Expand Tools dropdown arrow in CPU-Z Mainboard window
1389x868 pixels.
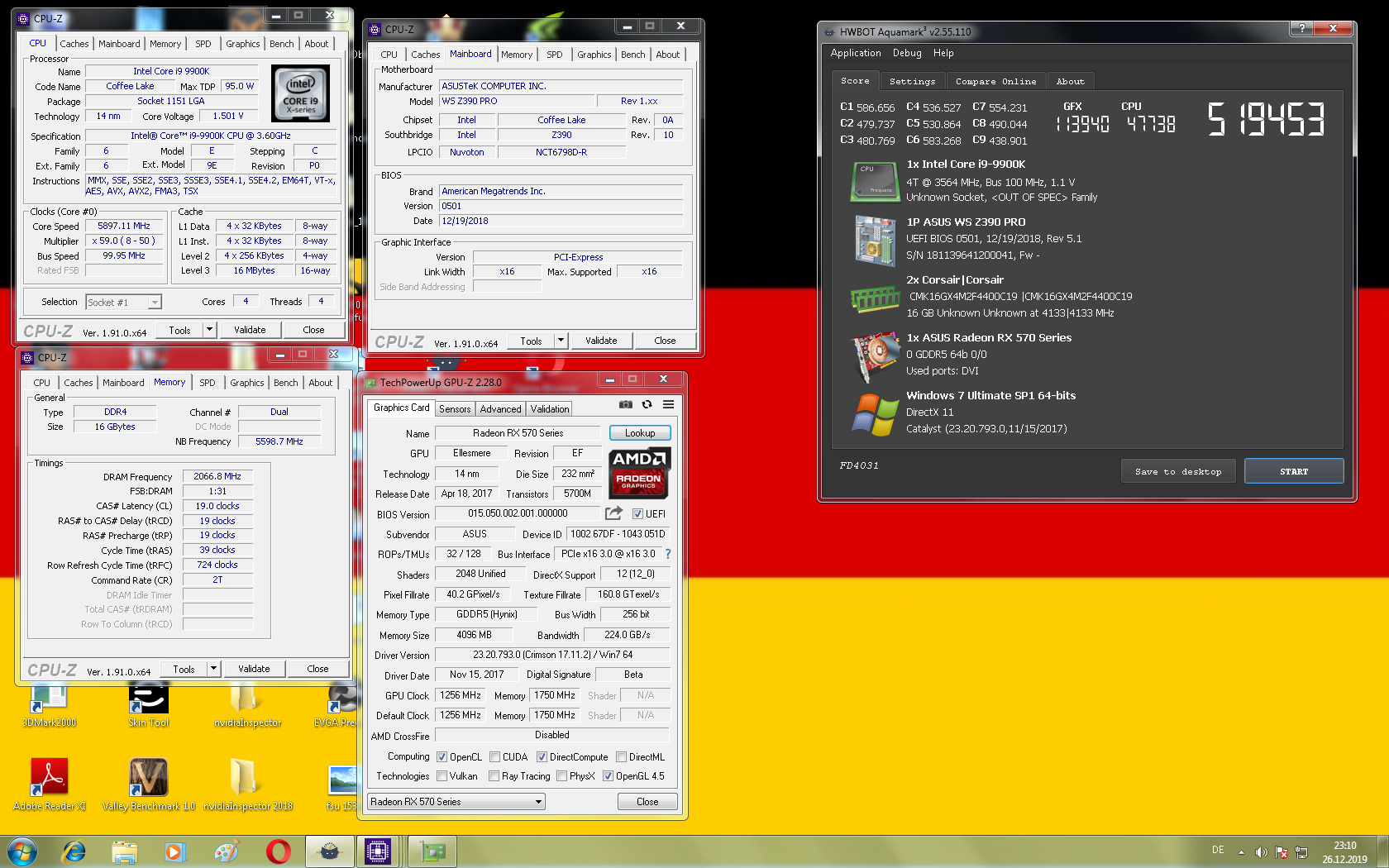point(561,341)
